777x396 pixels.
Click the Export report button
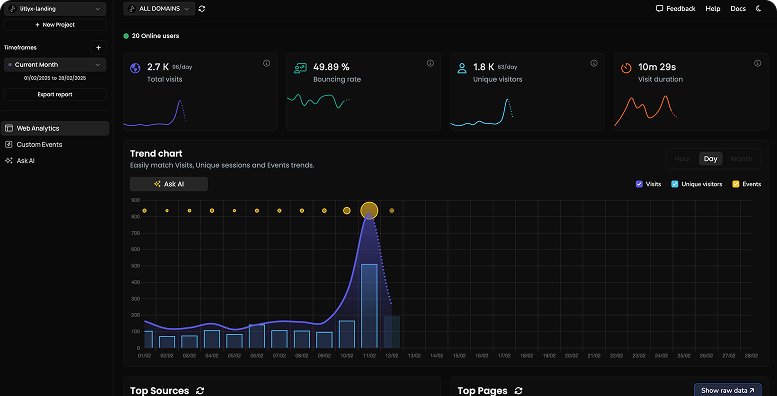tap(55, 94)
